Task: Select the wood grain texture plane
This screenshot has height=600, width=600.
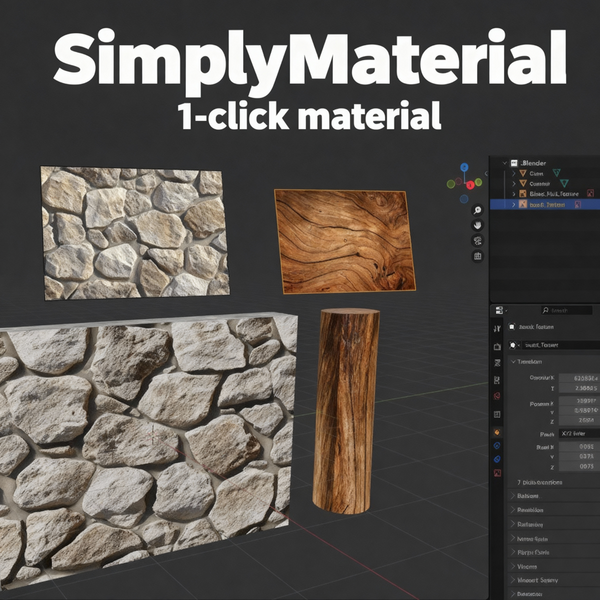Action: 345,241
